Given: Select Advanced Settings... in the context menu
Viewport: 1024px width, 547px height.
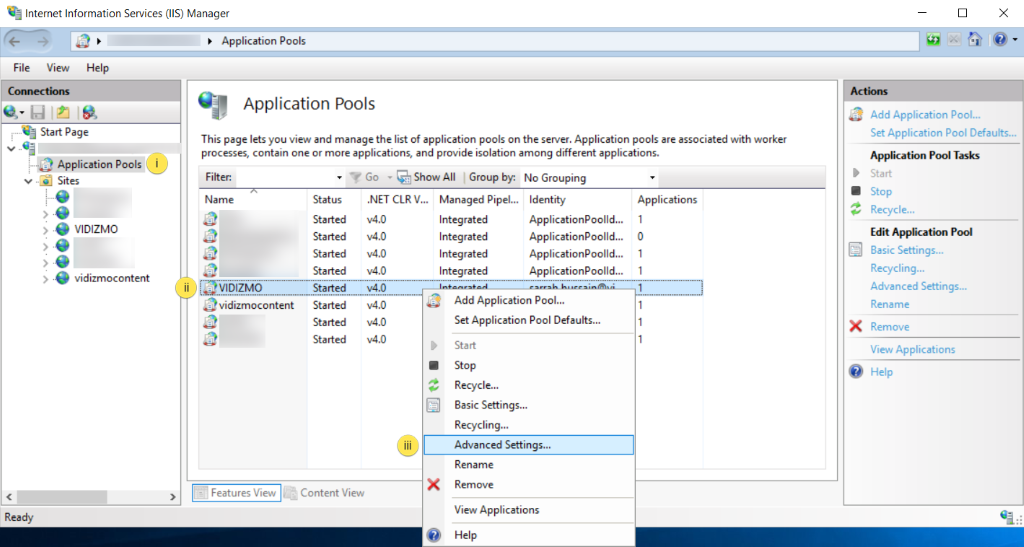Looking at the screenshot, I should tap(502, 445).
